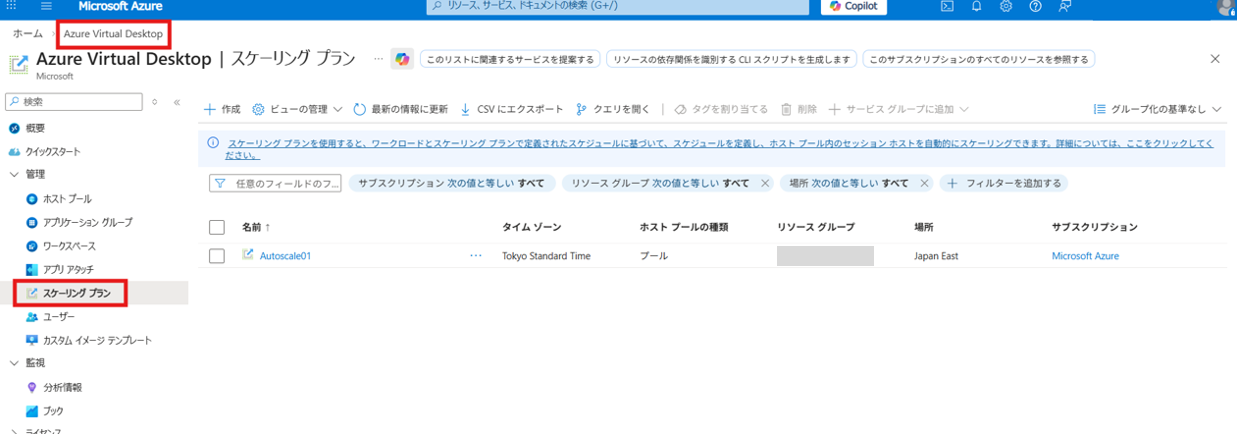Select the Autoscale01 row checkbox
Image resolution: width=1237 pixels, height=434 pixels.
click(217, 256)
